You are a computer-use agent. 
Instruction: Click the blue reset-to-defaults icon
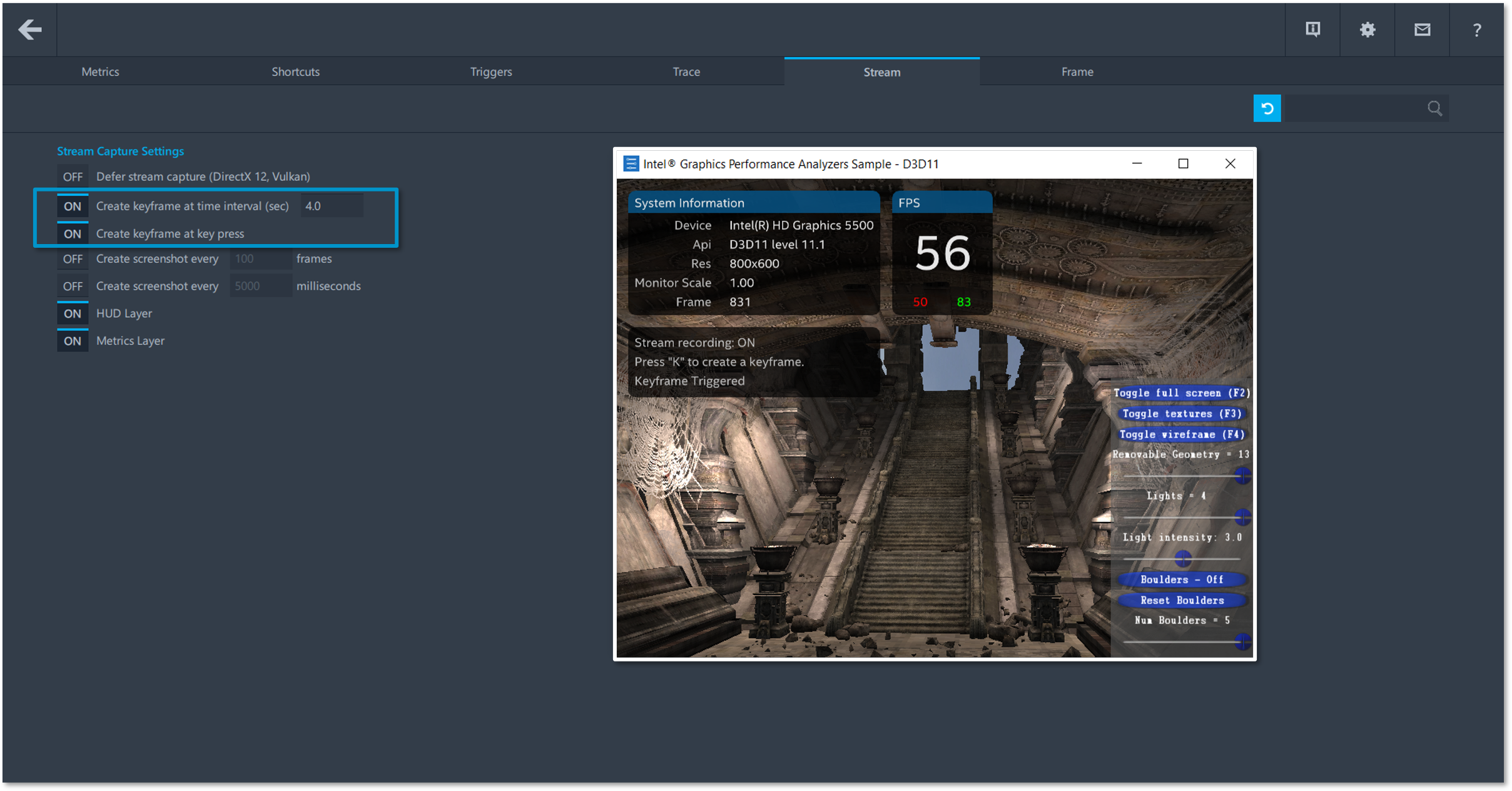1267,108
